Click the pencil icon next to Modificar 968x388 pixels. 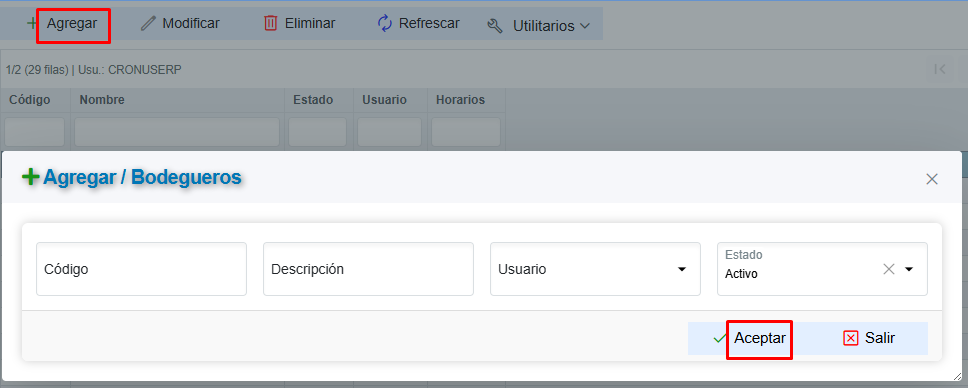[x=148, y=23]
